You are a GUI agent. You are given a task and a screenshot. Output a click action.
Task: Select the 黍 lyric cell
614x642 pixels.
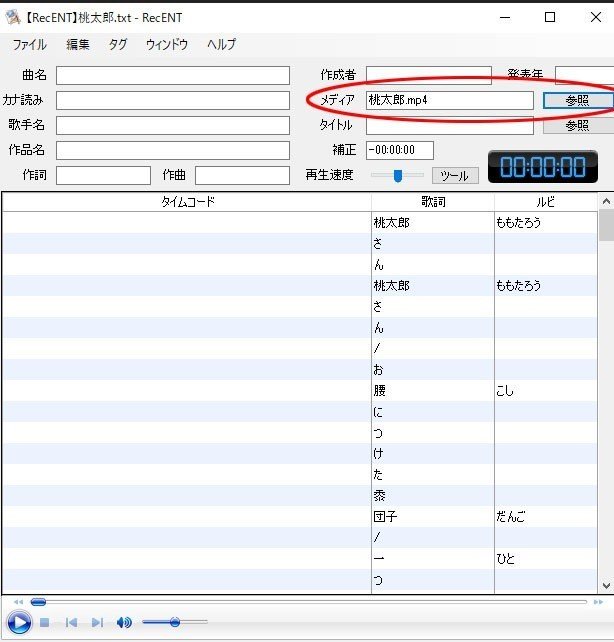(x=433, y=495)
